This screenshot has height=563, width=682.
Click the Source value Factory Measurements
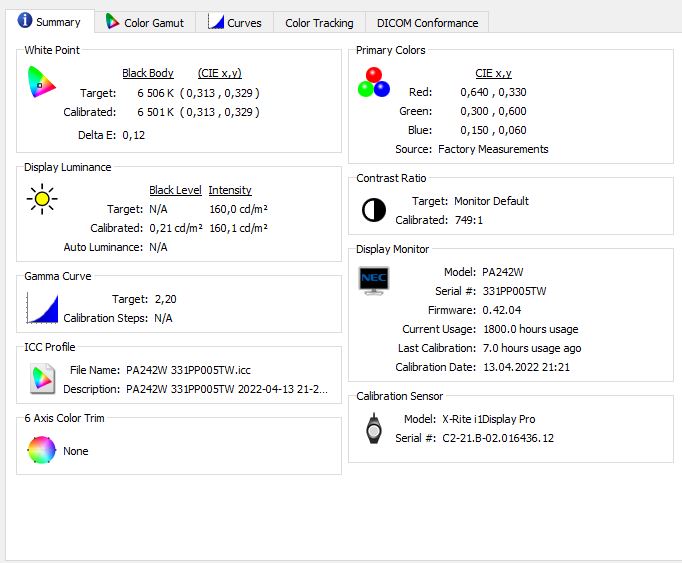tap(493, 149)
